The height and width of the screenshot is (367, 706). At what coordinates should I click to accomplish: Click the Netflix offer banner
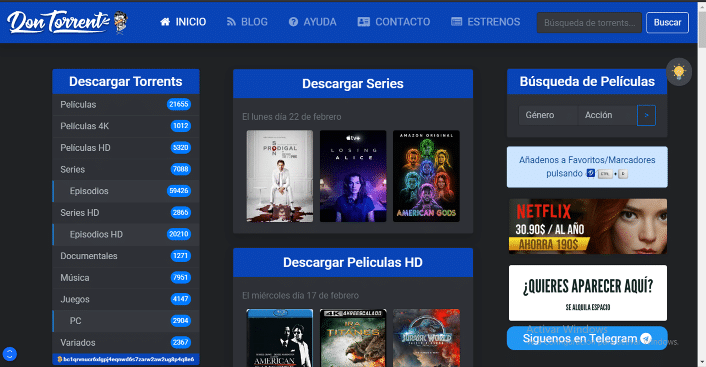588,227
